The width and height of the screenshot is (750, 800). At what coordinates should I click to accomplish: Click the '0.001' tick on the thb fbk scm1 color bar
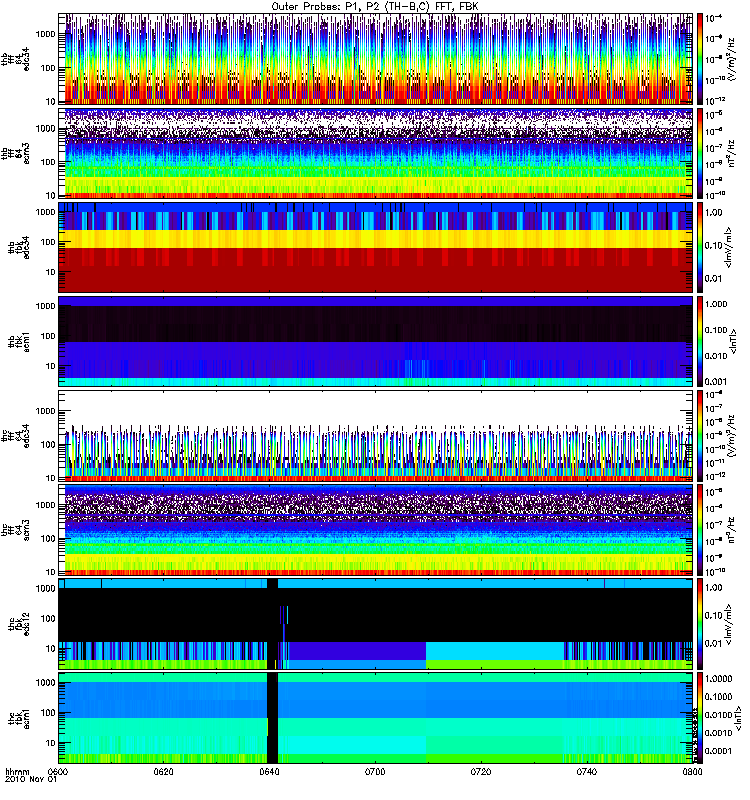pos(716,382)
